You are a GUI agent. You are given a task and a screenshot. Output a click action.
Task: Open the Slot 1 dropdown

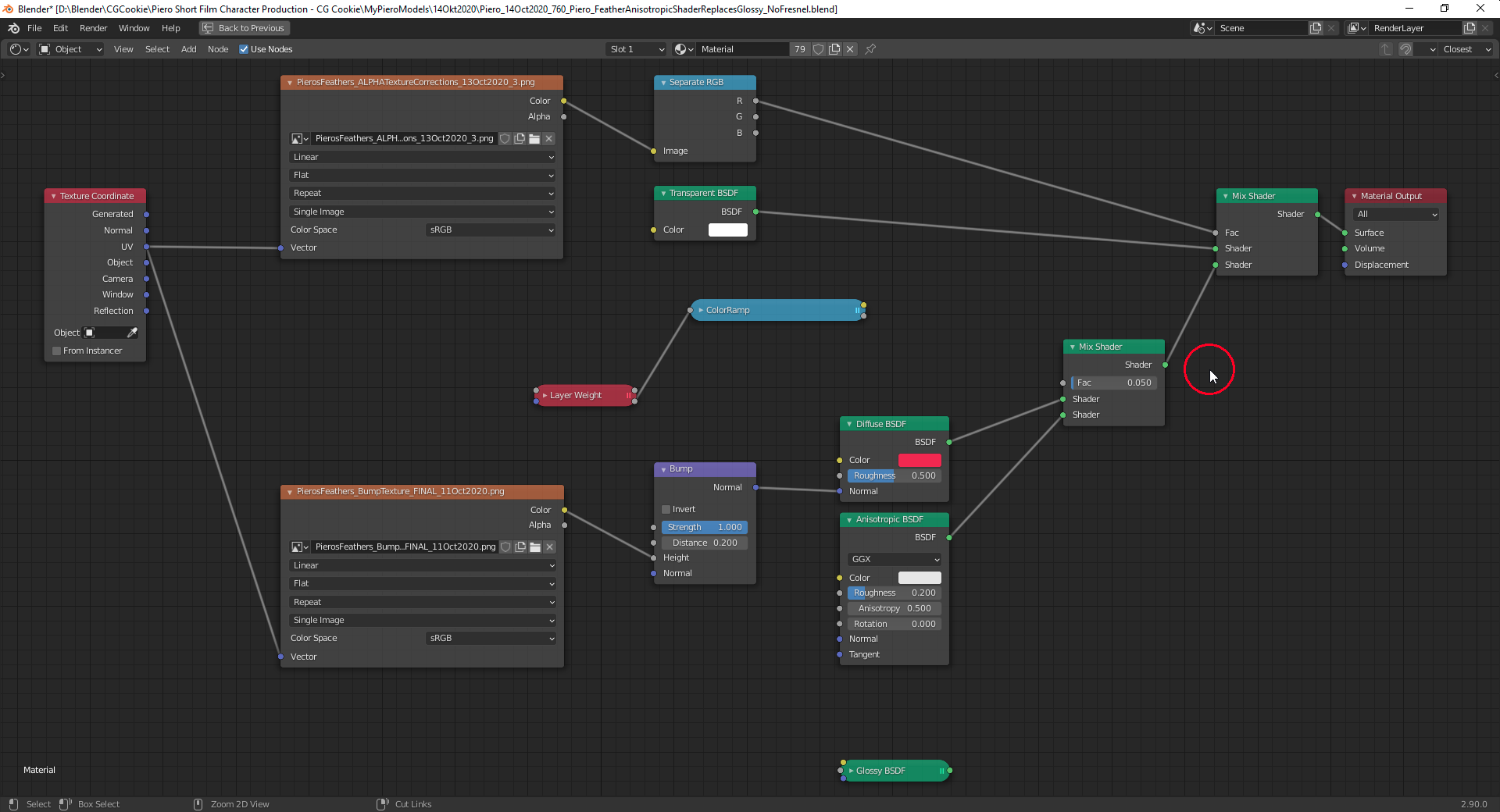[x=634, y=49]
